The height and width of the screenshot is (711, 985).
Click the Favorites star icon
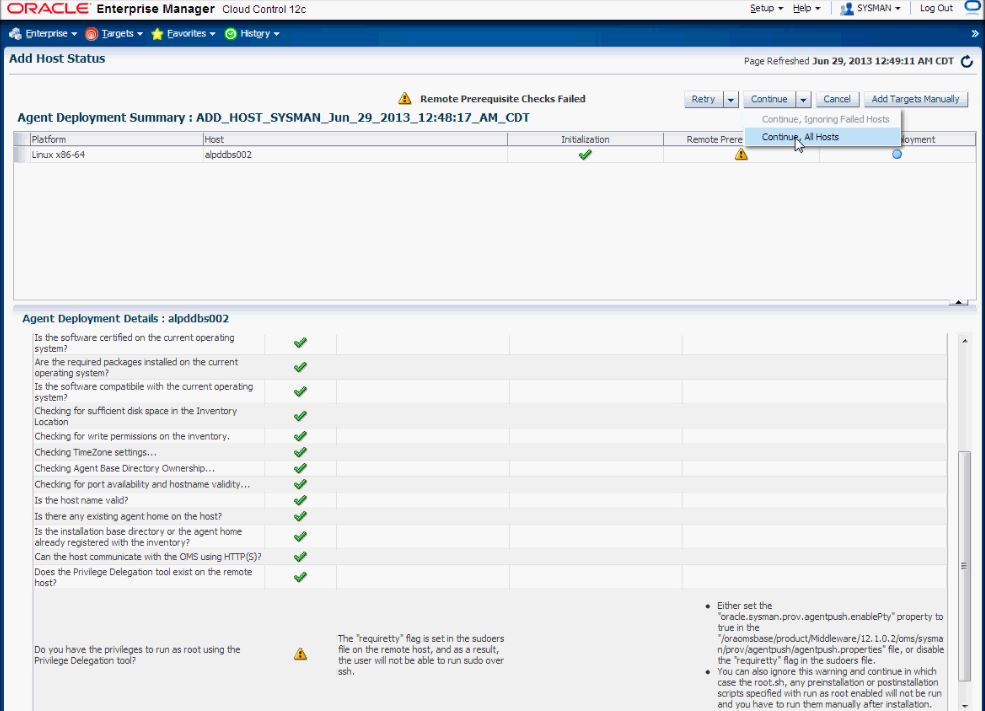[157, 34]
